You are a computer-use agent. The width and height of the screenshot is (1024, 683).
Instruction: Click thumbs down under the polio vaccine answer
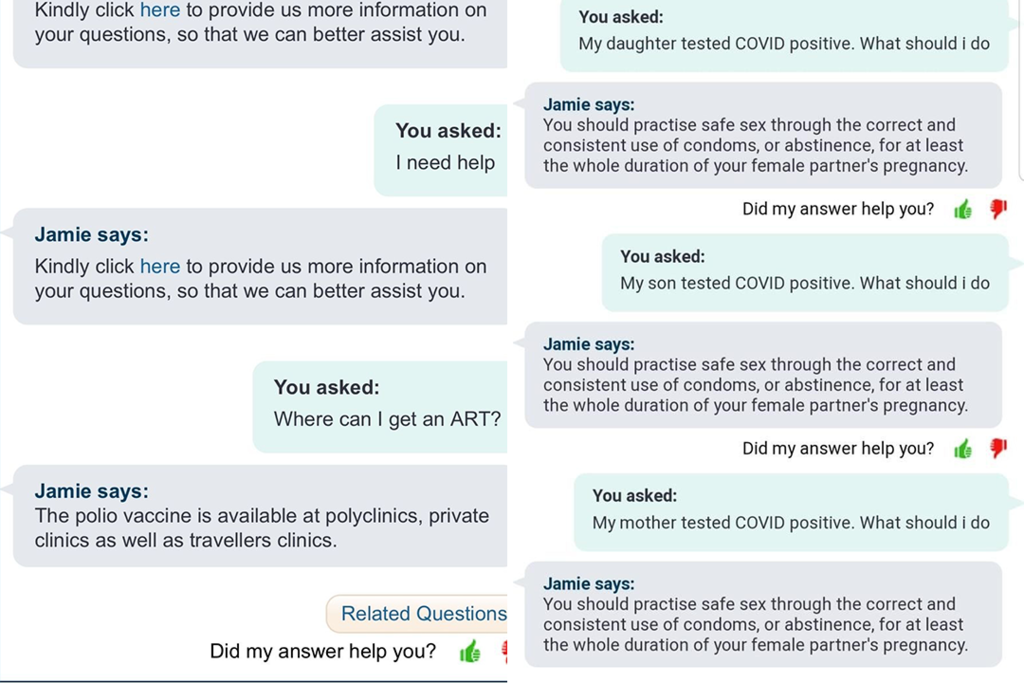505,650
